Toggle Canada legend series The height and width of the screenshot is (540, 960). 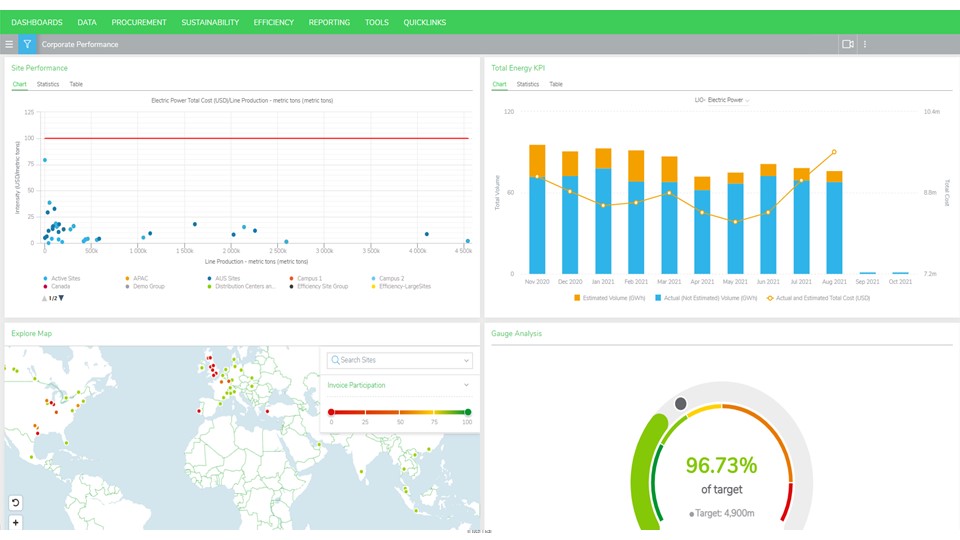56,287
